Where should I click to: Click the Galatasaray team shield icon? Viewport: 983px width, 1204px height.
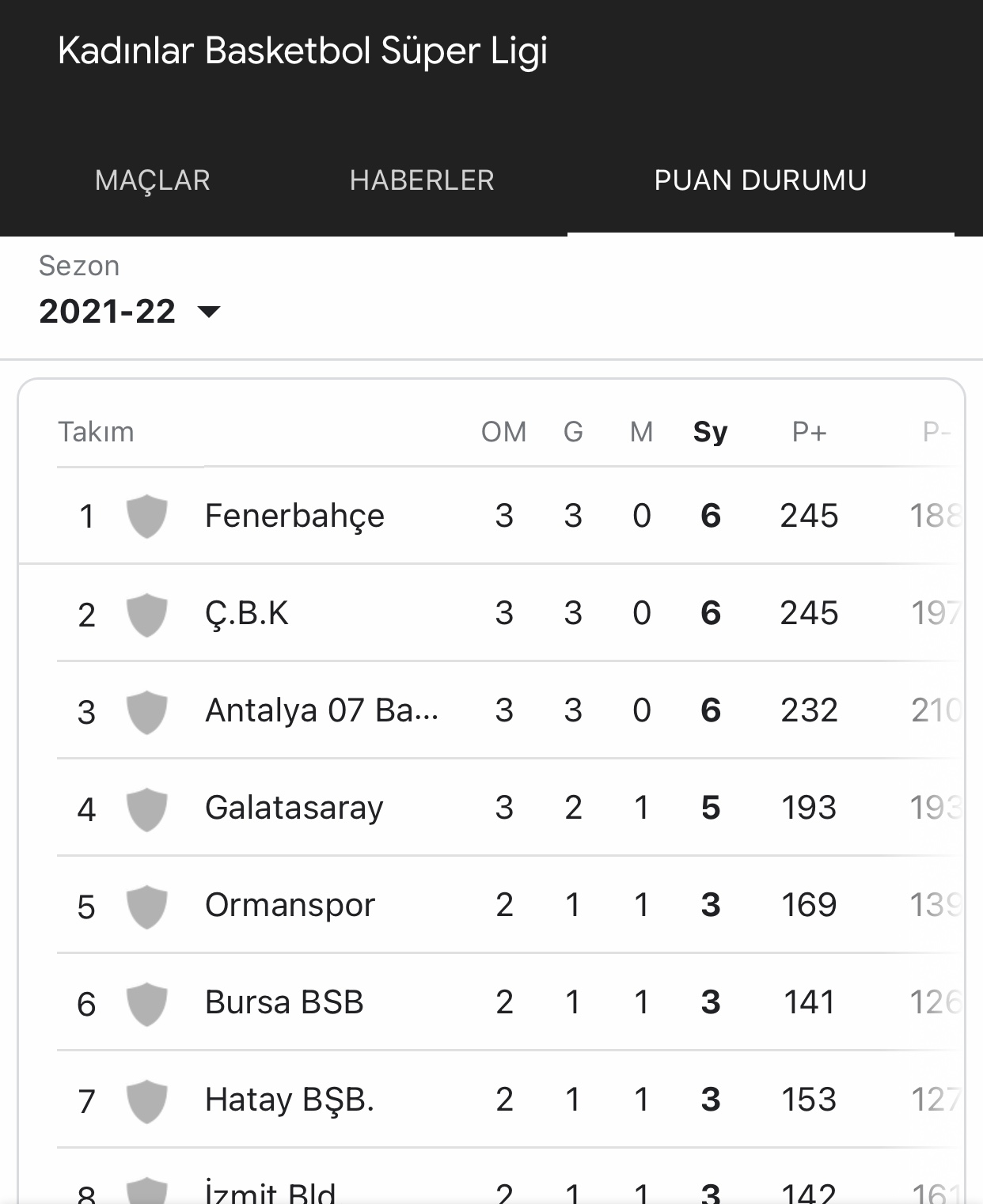click(x=147, y=808)
